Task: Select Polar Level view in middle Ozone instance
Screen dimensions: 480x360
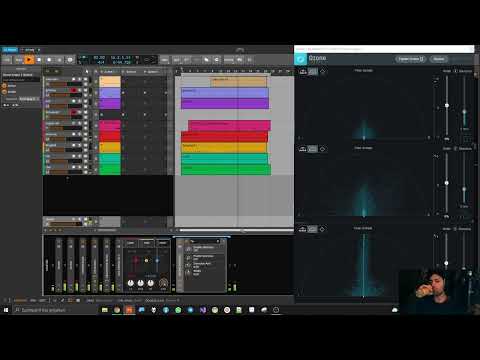Action: (313, 149)
